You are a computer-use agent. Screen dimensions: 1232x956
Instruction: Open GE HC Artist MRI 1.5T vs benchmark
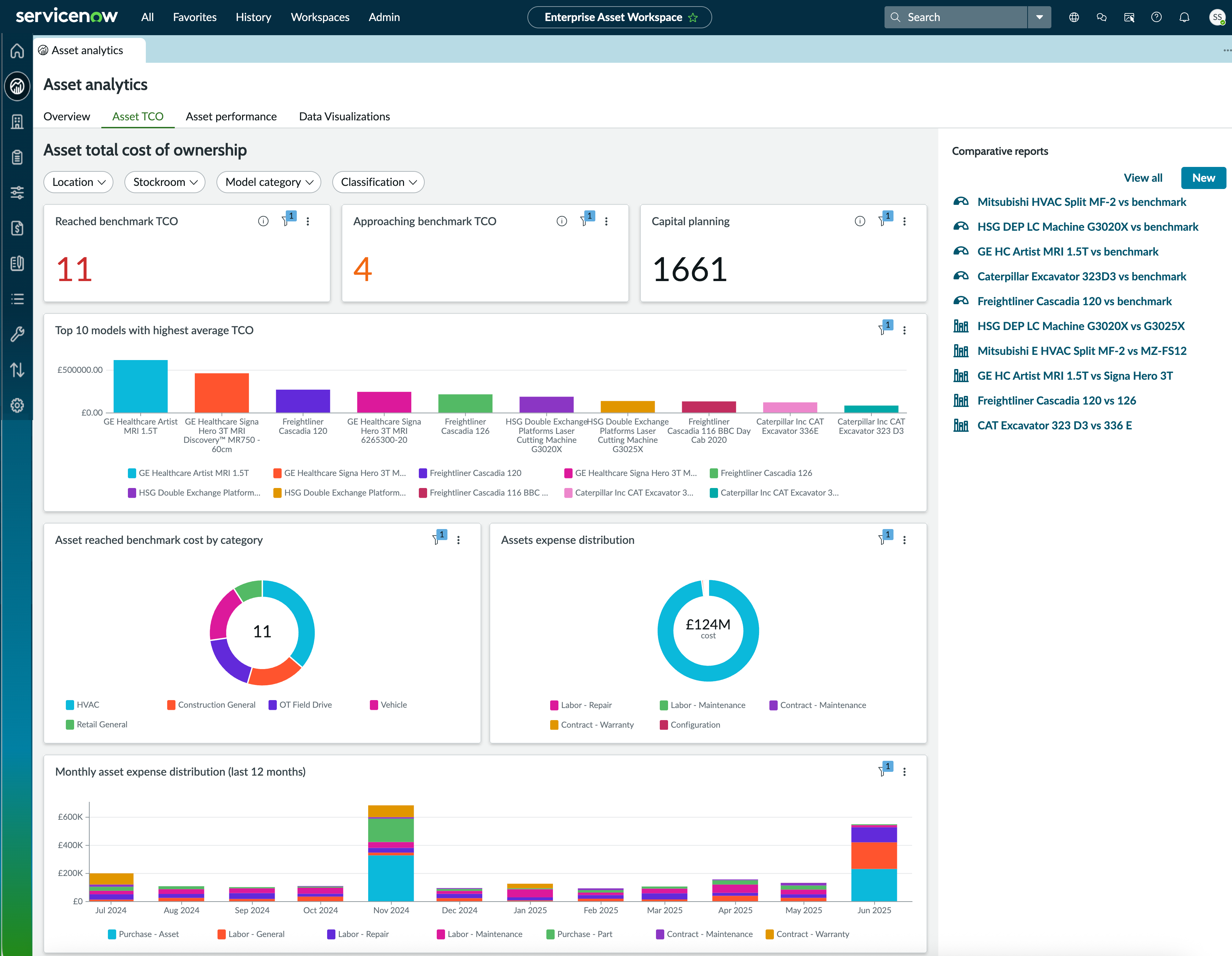(x=1067, y=252)
